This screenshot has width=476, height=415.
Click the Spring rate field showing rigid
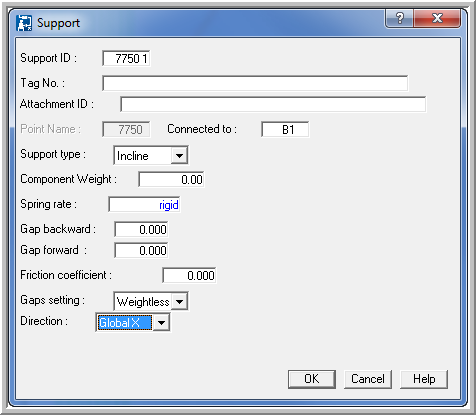[144, 204]
